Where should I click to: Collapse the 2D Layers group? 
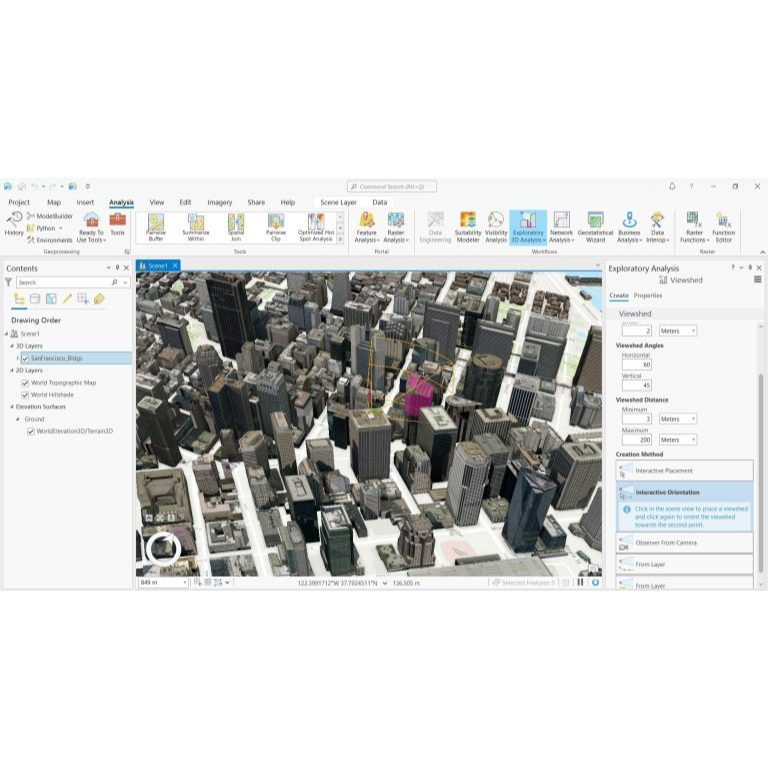(12, 370)
